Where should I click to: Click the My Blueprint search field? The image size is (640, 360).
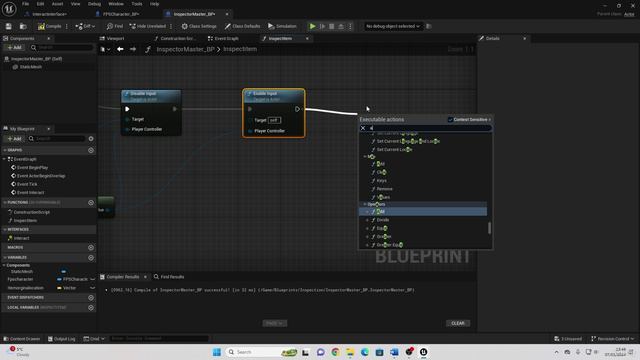[56, 139]
